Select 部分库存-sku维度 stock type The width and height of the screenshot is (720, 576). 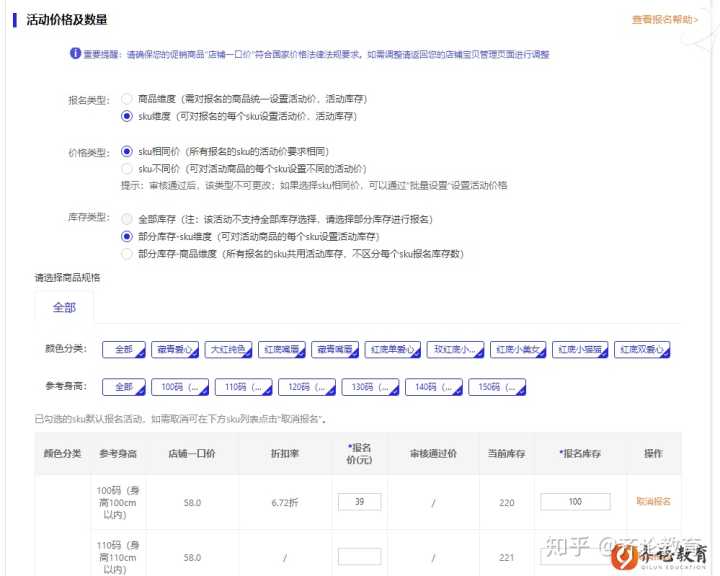pos(126,237)
